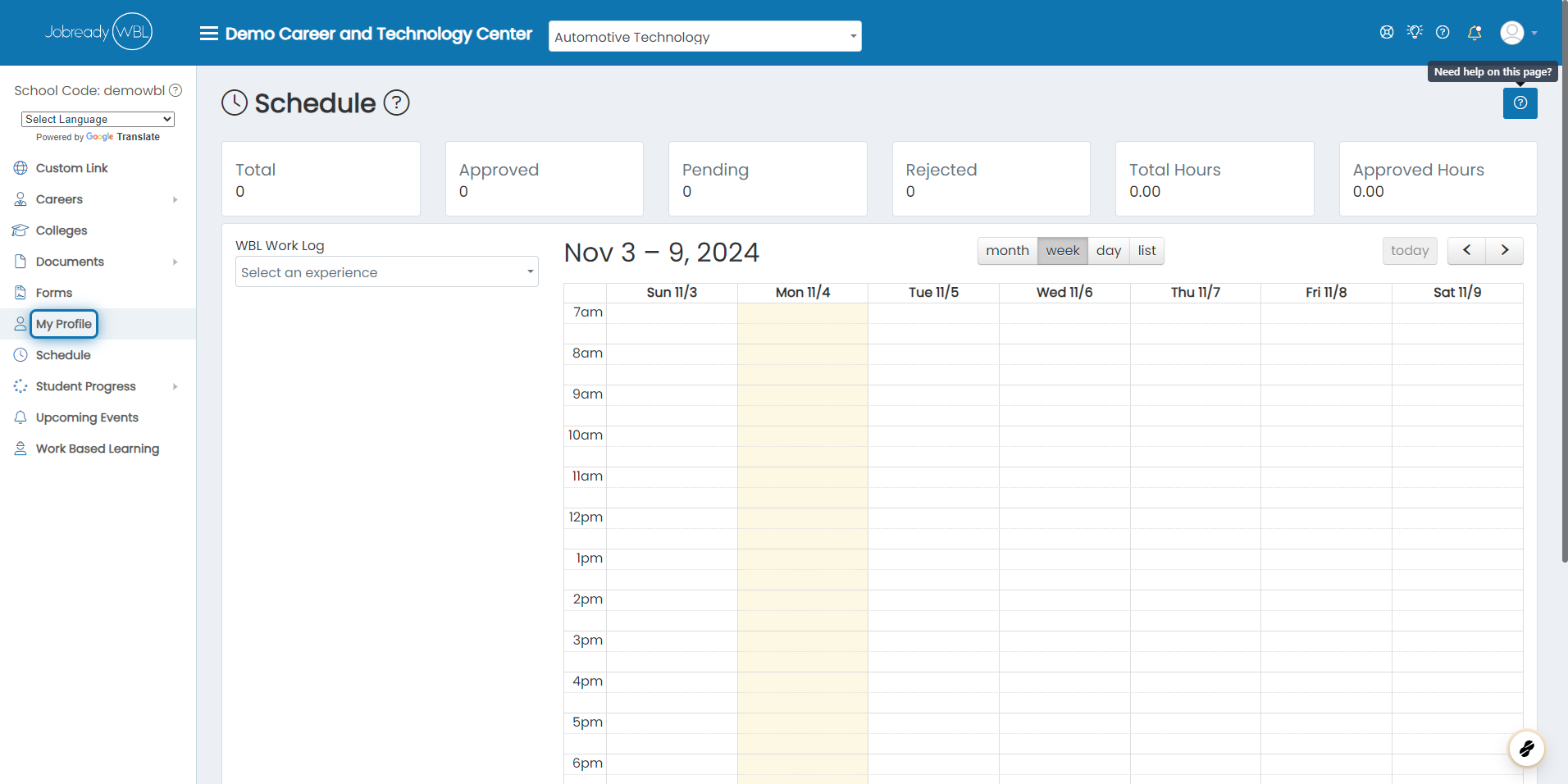Open the header help question mark icon
Image resolution: width=1568 pixels, height=784 pixels.
point(1443,32)
